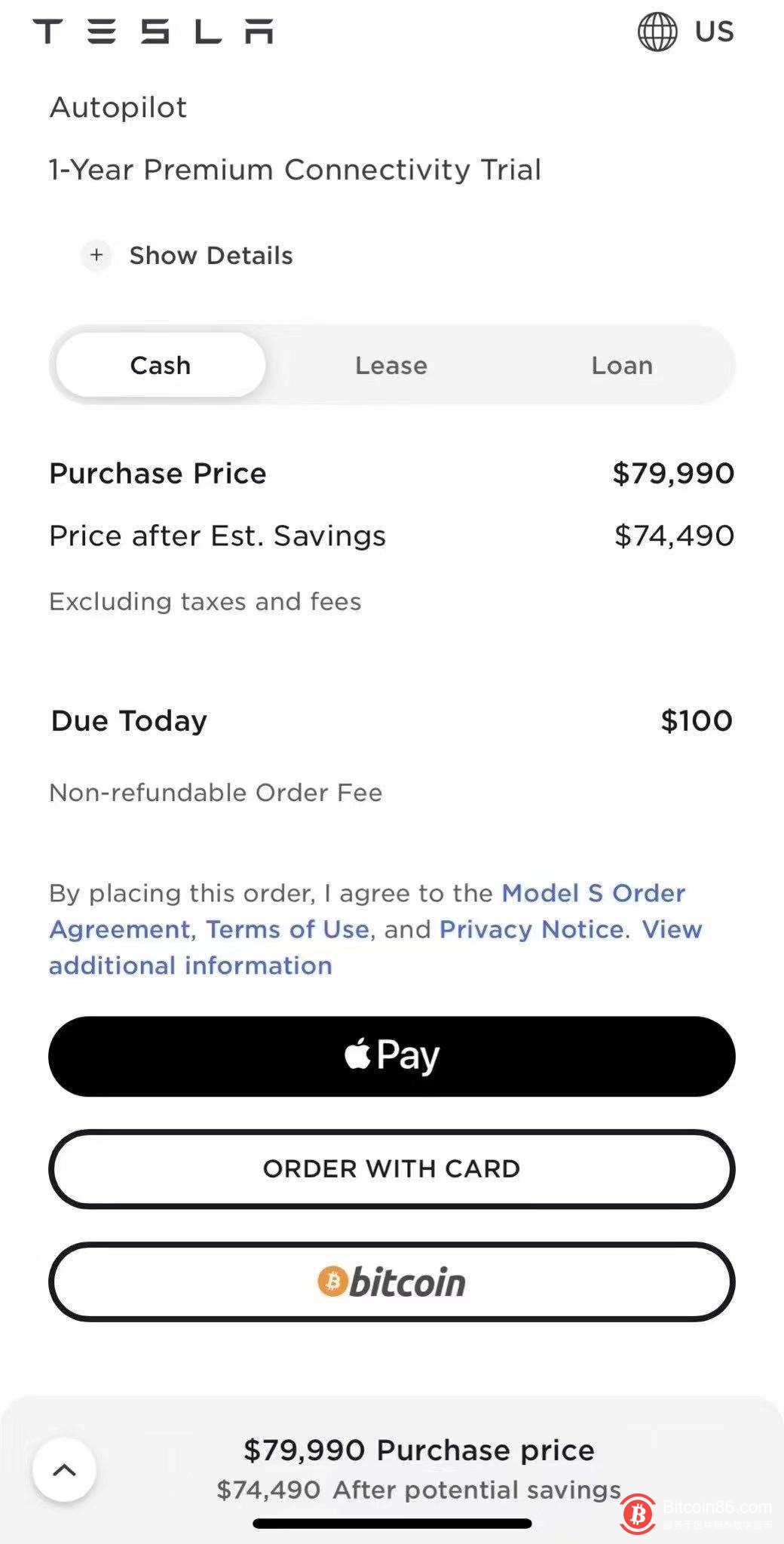Open the Terms of Use link
The image size is (784, 1544).
tap(287, 929)
